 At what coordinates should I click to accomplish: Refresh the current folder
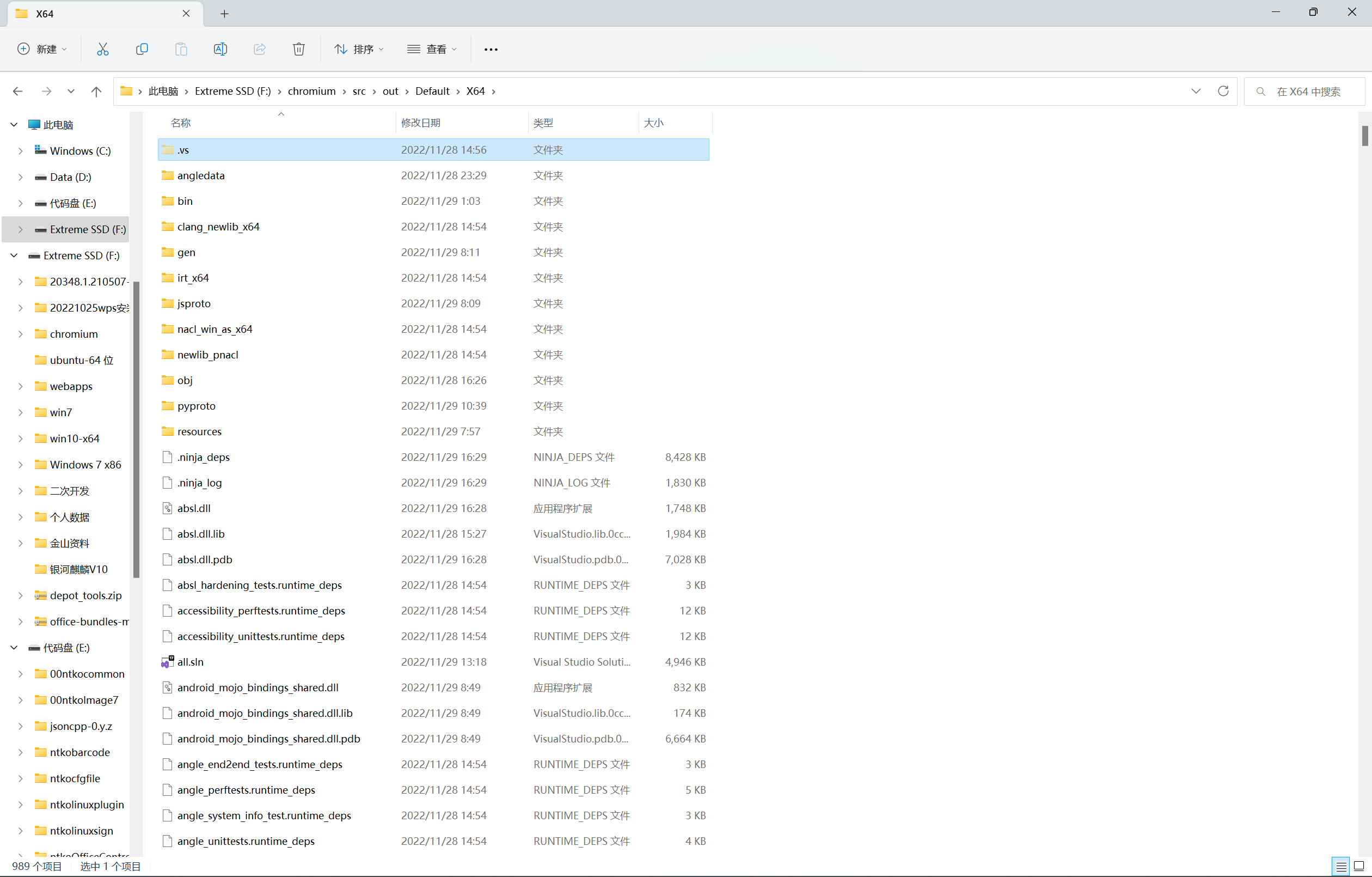tap(1223, 91)
